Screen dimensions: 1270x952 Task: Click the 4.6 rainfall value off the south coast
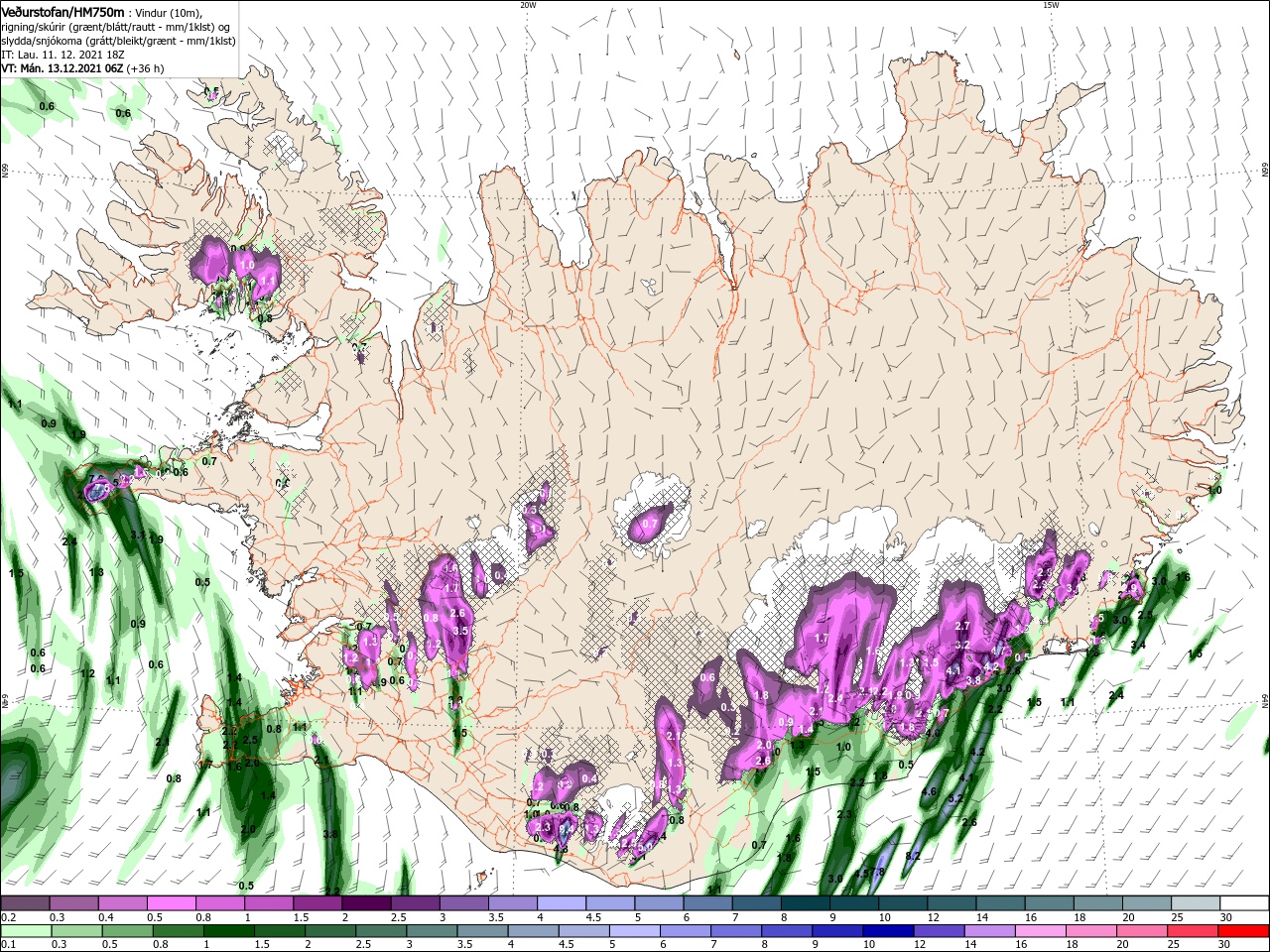[x=929, y=791]
